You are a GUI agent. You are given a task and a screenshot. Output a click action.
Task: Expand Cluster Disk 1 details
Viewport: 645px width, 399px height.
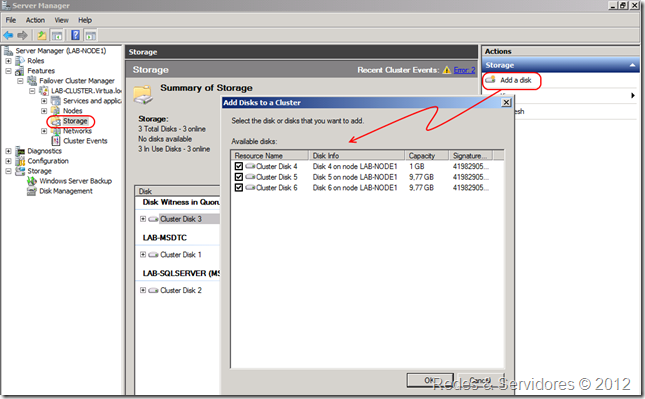coord(143,255)
